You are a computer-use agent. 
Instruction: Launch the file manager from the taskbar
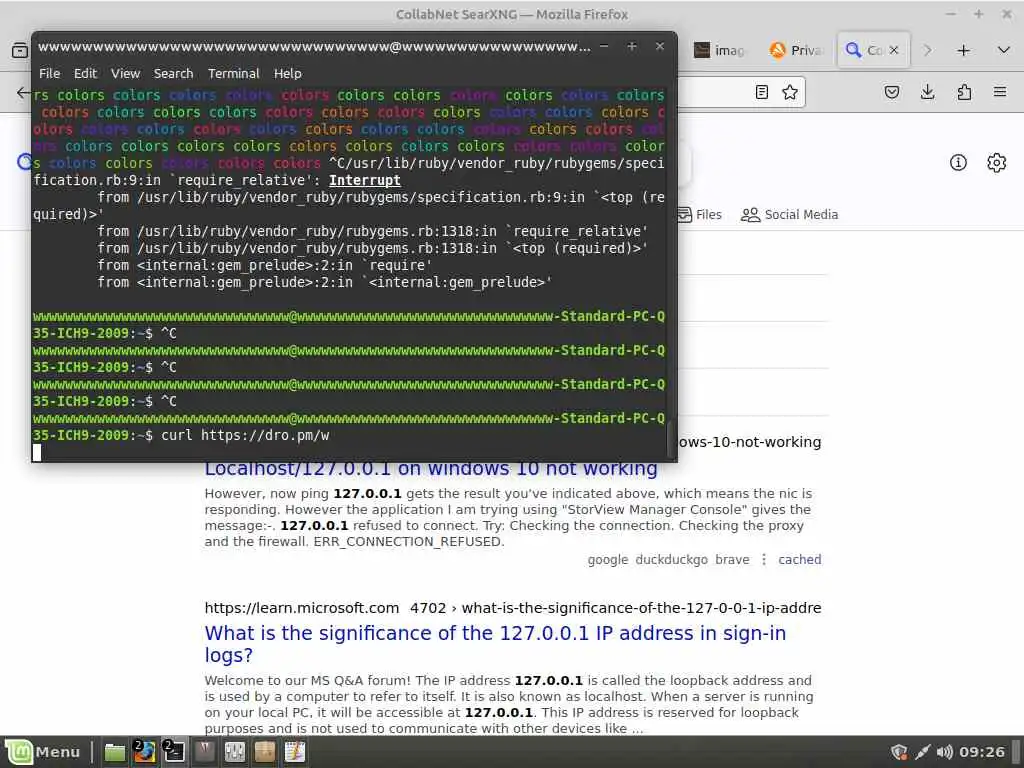coord(115,752)
